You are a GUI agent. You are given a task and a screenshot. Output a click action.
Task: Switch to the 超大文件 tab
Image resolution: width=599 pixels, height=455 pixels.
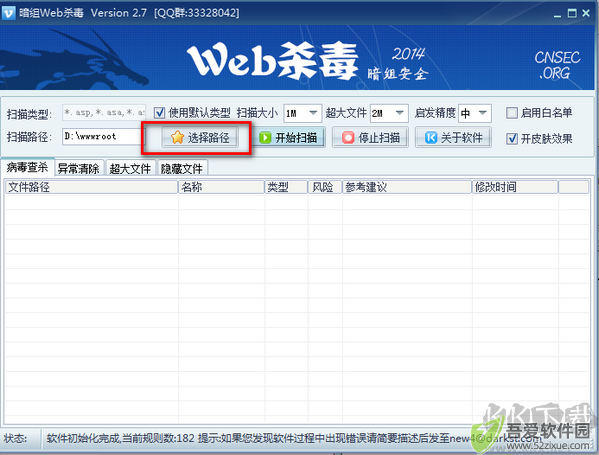coord(130,168)
